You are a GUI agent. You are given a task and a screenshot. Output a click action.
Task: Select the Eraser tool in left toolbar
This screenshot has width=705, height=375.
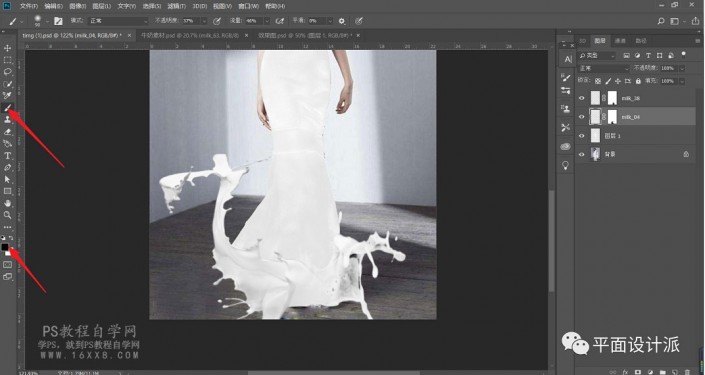coord(7,132)
